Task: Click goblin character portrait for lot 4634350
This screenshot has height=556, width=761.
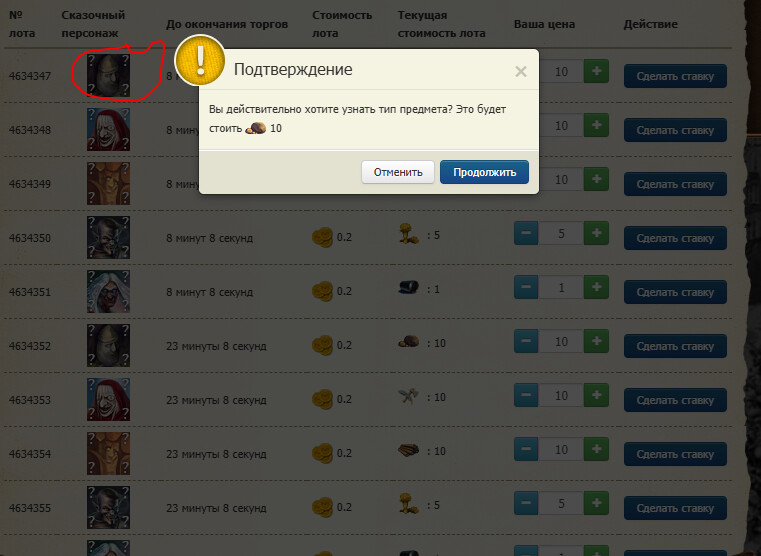Action: click(108, 237)
